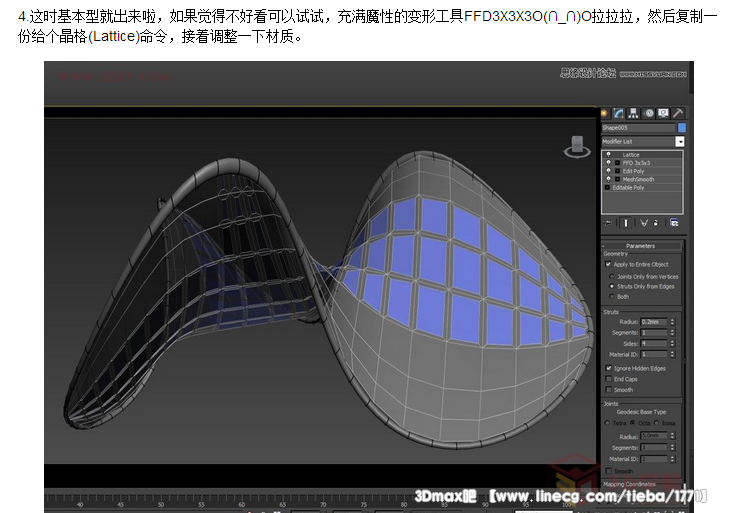Click the blue object color swatch

(x=681, y=128)
